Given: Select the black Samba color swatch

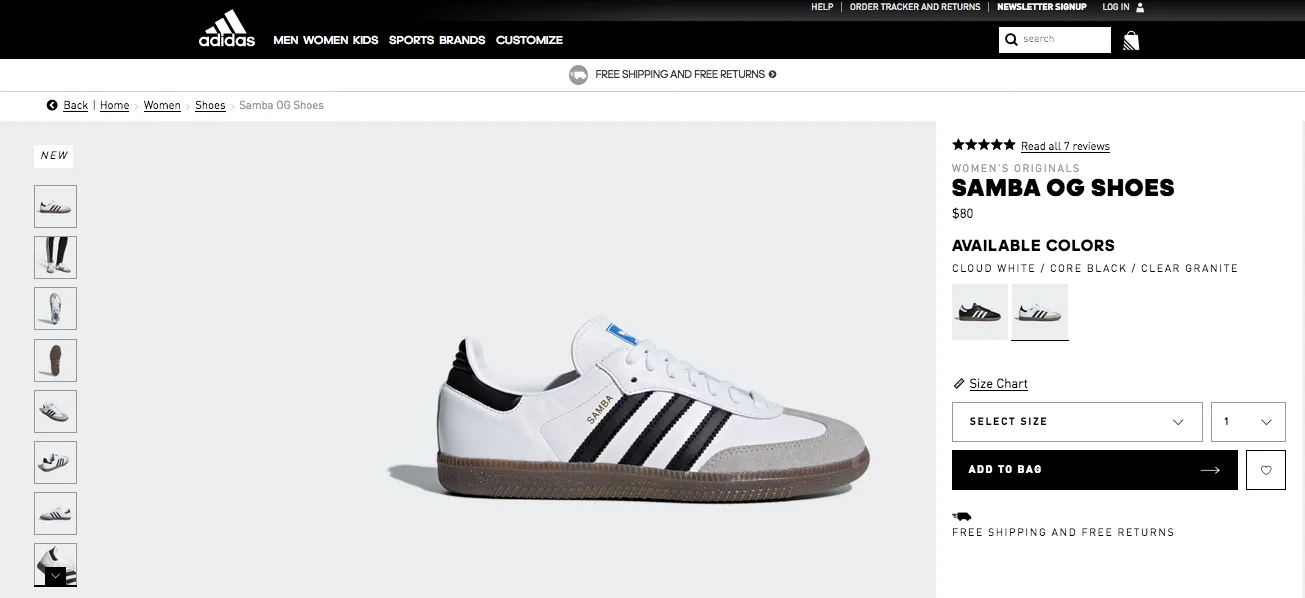Looking at the screenshot, I should point(980,312).
